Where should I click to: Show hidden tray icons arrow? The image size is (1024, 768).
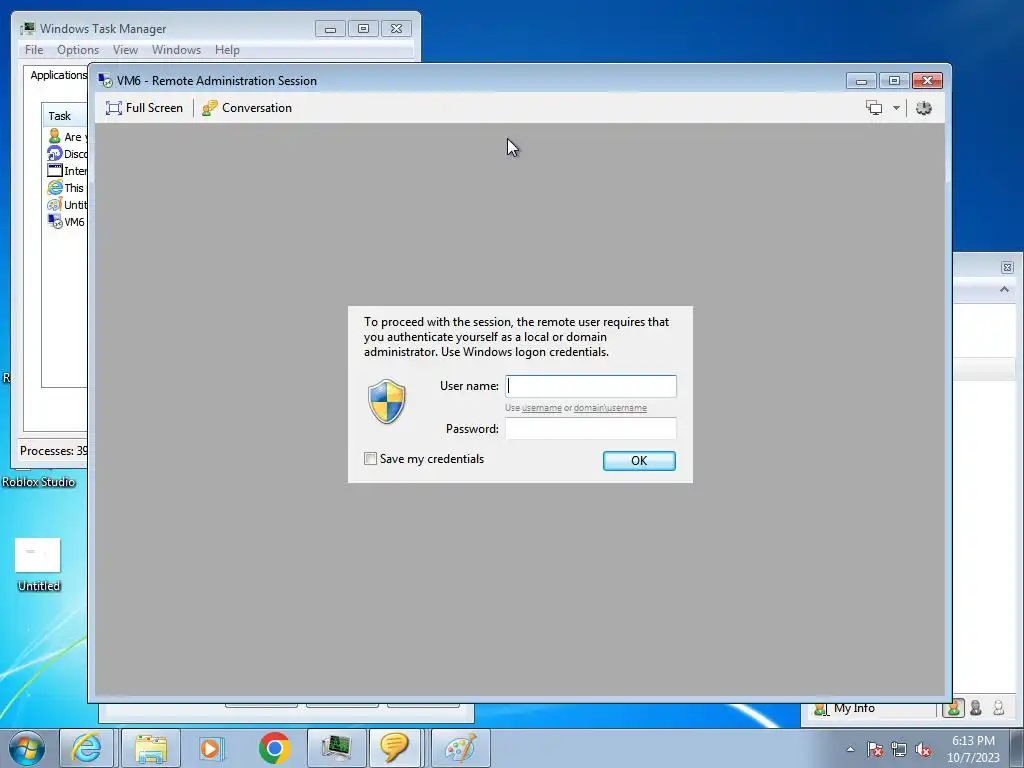click(850, 749)
